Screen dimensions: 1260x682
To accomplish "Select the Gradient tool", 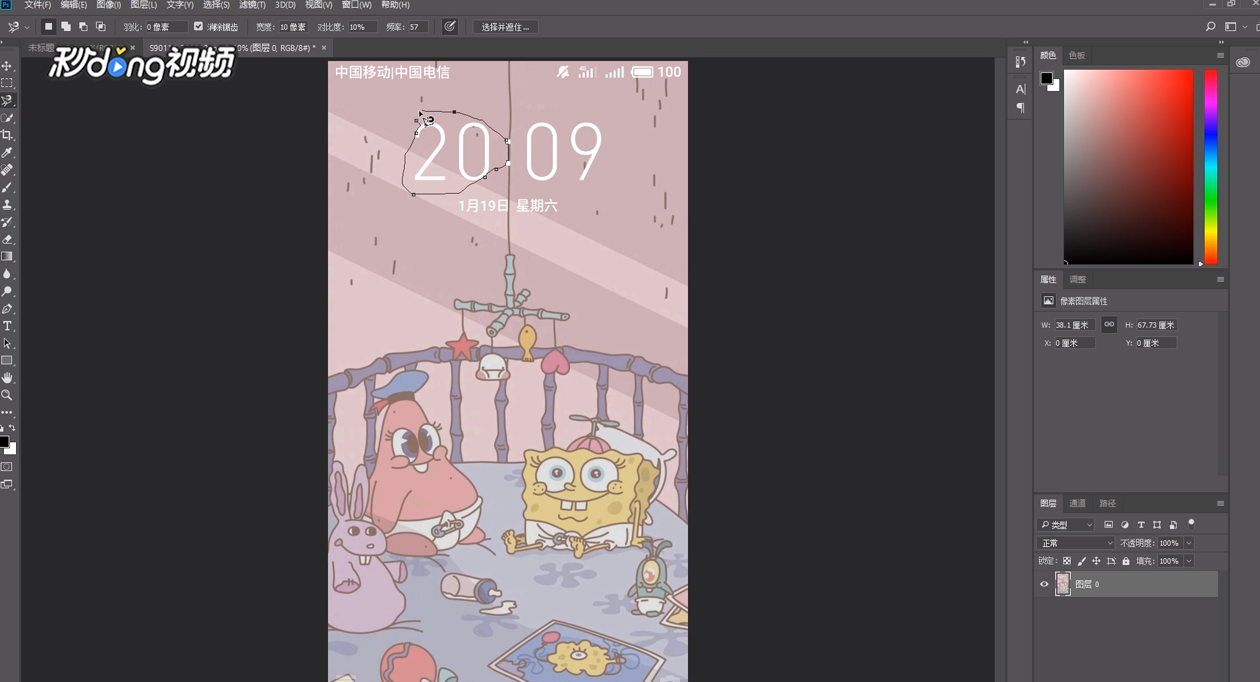I will click(x=7, y=256).
